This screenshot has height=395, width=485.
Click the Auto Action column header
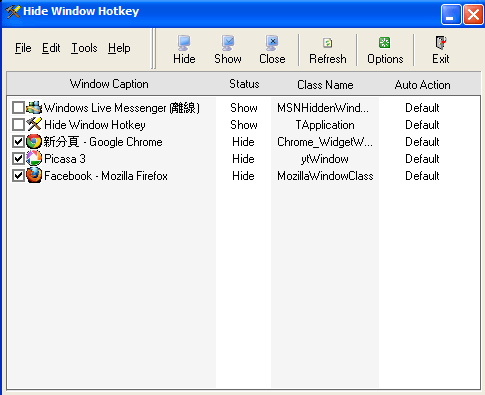(423, 84)
